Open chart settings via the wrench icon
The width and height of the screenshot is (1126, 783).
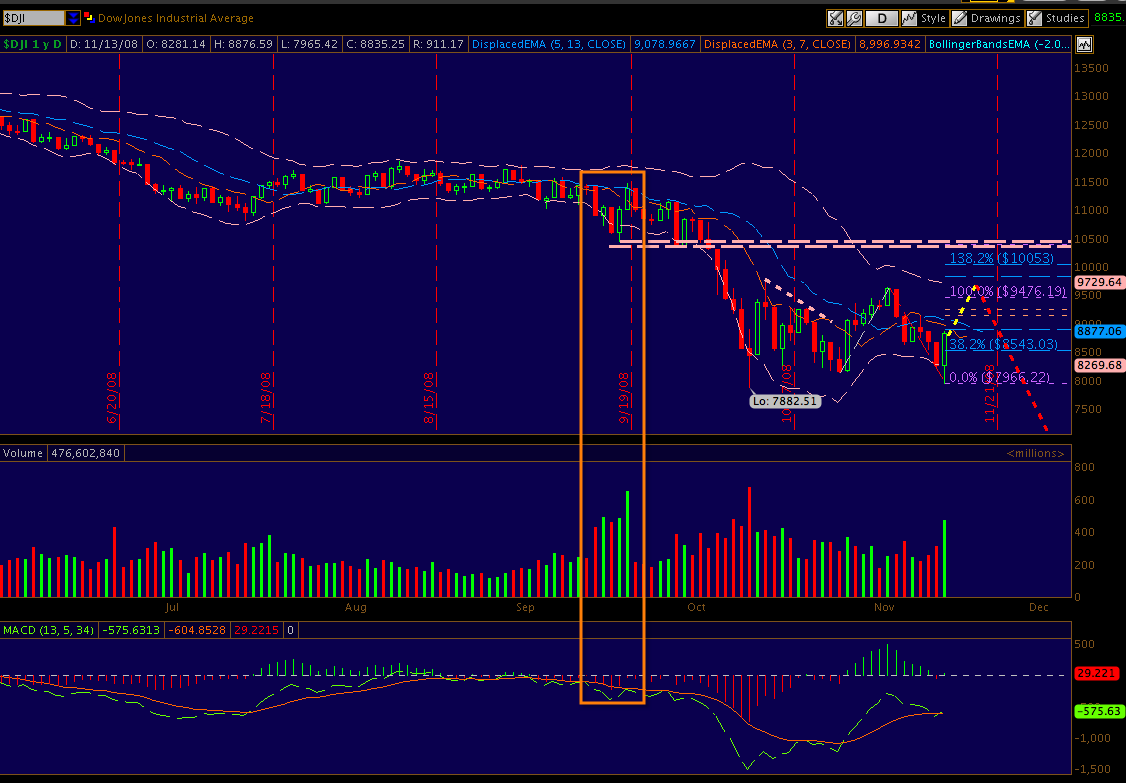tap(855, 18)
